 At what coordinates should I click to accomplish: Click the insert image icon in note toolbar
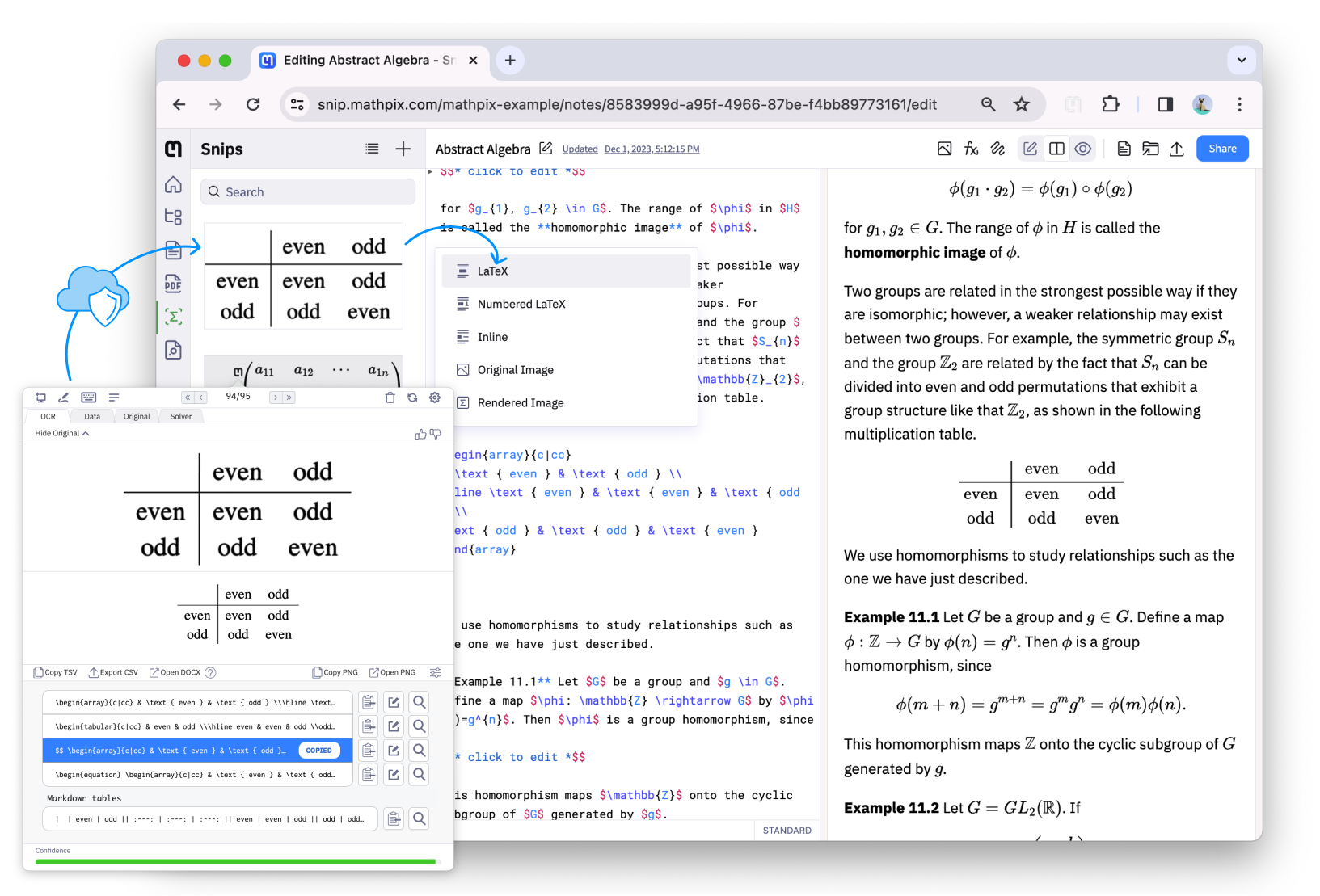944,149
